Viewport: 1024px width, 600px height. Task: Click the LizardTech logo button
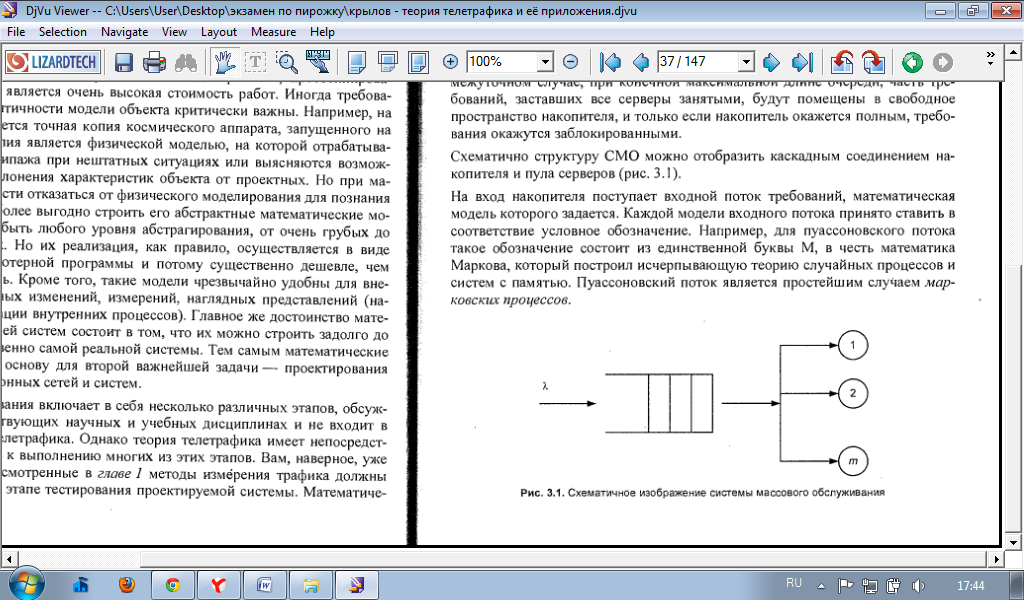54,62
